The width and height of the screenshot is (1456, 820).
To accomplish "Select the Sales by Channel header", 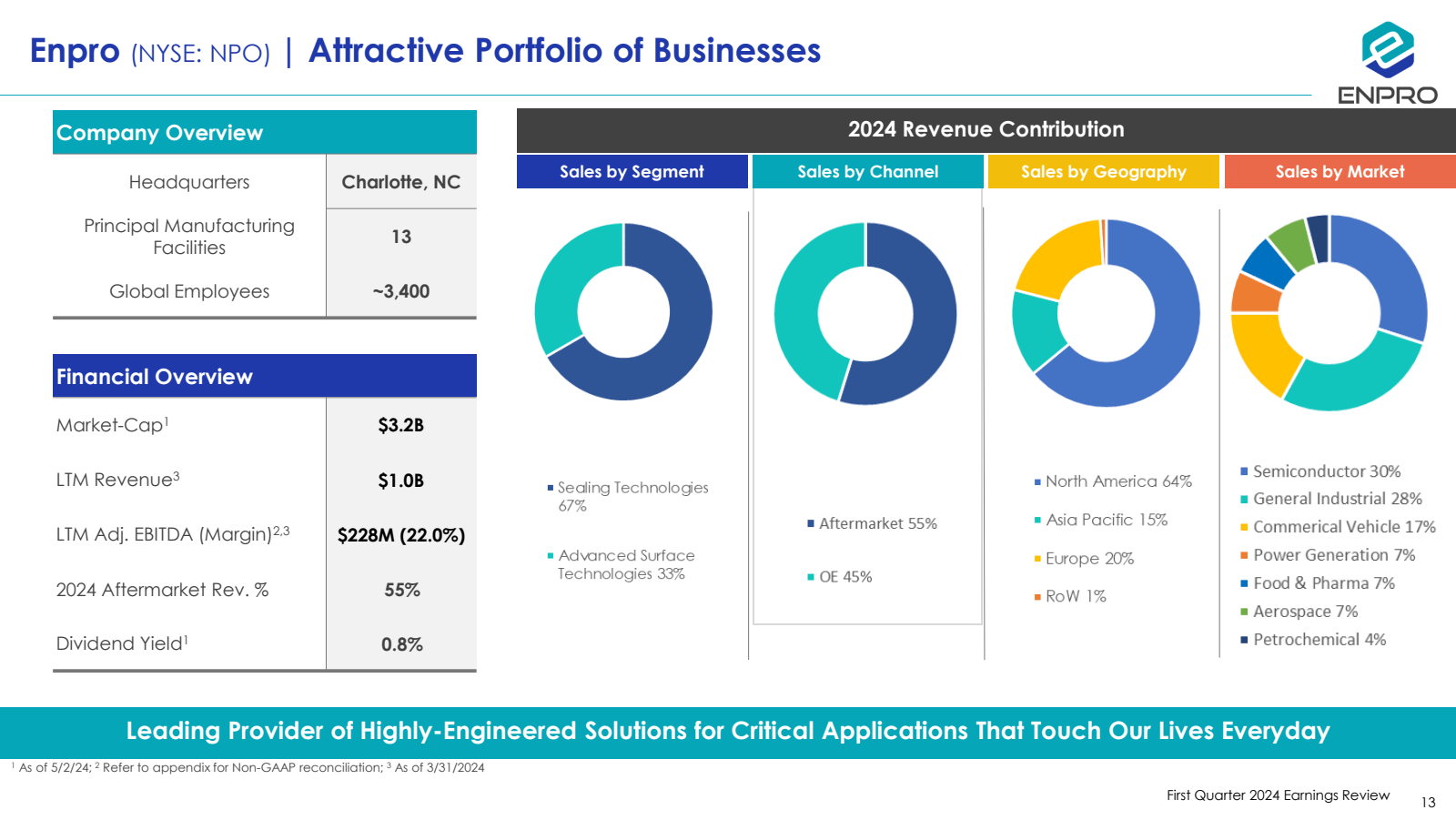I will (x=868, y=171).
